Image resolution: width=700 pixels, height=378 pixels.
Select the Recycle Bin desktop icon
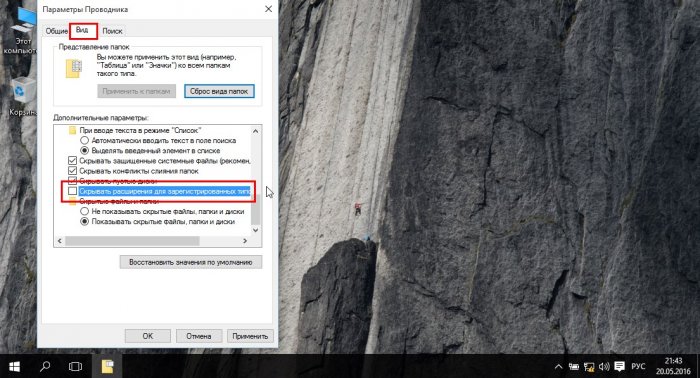(x=21, y=97)
